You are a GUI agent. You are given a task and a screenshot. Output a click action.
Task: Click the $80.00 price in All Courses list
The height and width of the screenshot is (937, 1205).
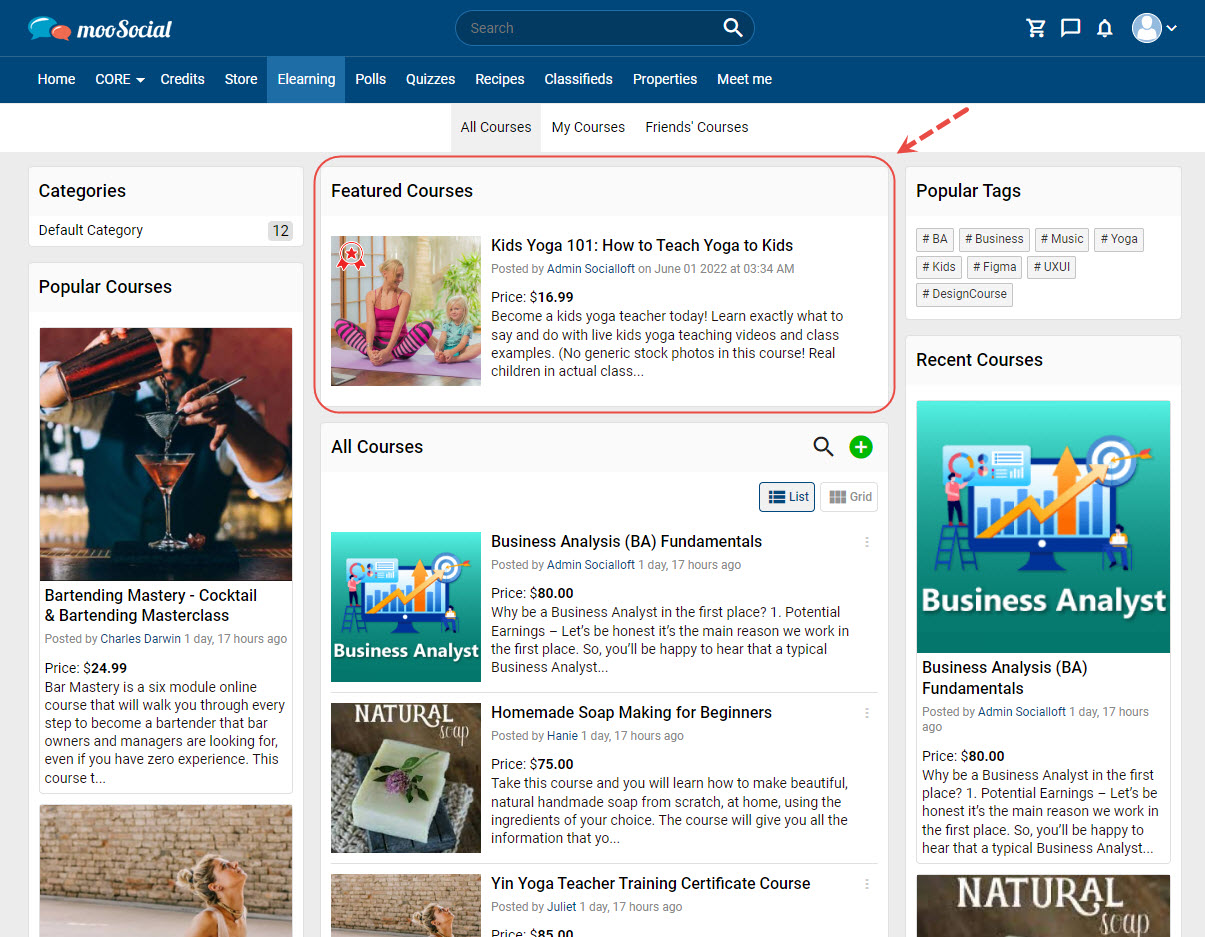pos(552,593)
